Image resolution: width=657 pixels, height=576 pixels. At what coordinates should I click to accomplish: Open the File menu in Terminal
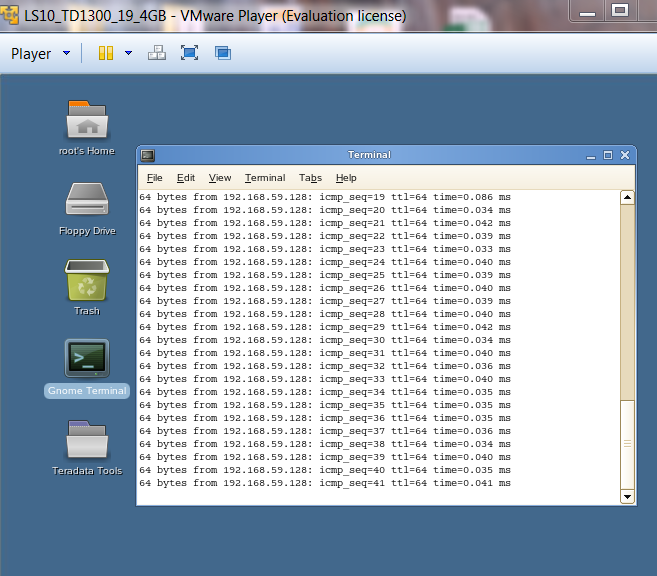pyautogui.click(x=154, y=178)
